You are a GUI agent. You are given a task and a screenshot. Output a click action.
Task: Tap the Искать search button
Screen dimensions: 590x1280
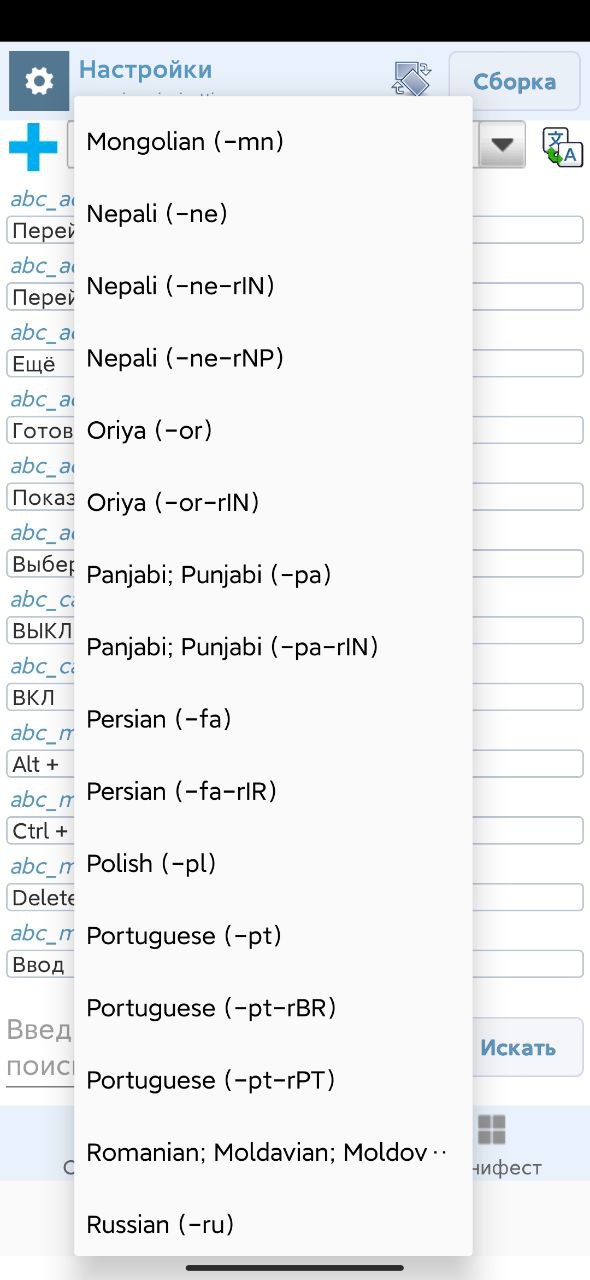pos(518,1047)
